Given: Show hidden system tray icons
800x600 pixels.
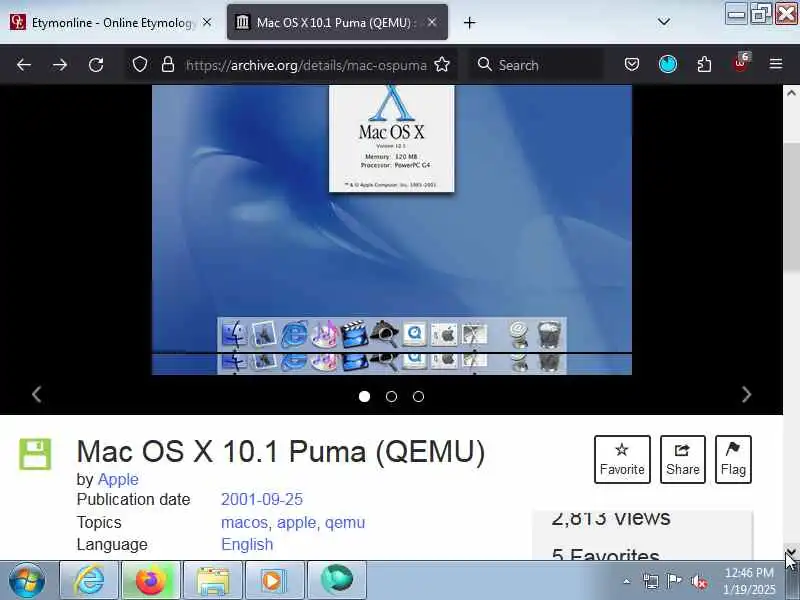Looking at the screenshot, I should [x=627, y=581].
